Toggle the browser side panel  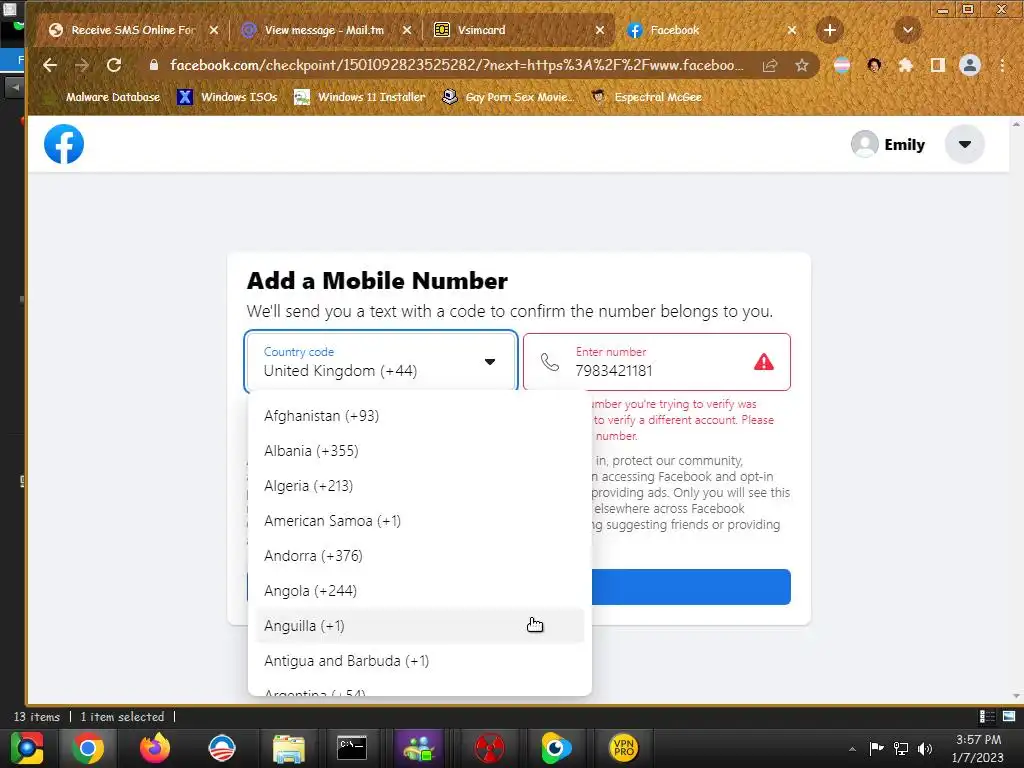(x=938, y=65)
